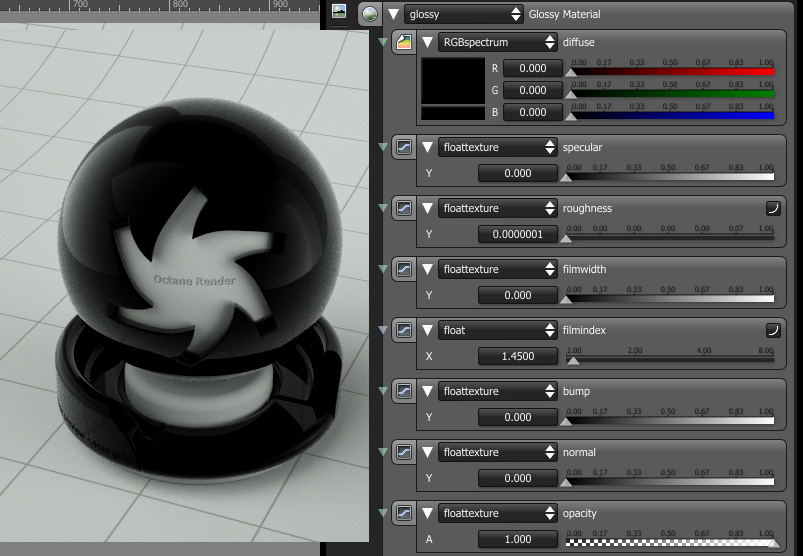Click the diffuse R value field
The height and width of the screenshot is (556, 803).
(533, 68)
